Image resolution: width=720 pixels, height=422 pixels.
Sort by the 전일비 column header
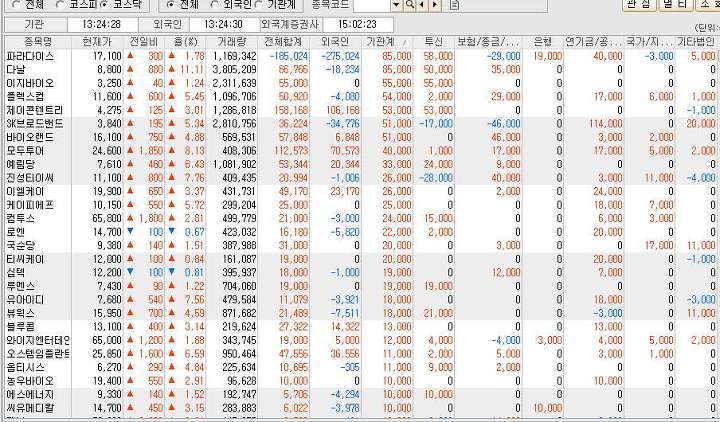coord(144,42)
